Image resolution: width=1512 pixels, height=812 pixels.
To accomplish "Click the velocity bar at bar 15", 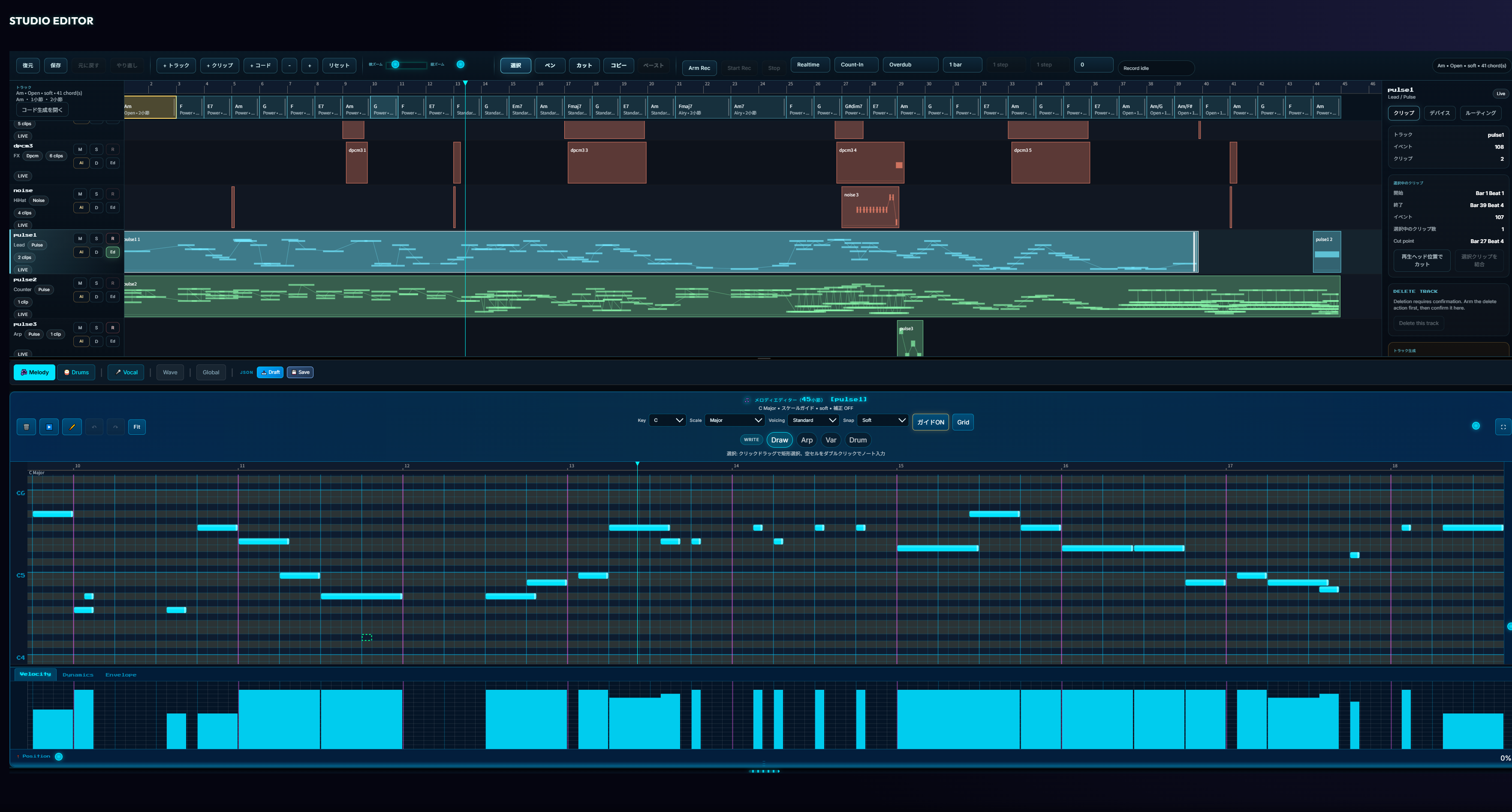I will click(x=958, y=719).
